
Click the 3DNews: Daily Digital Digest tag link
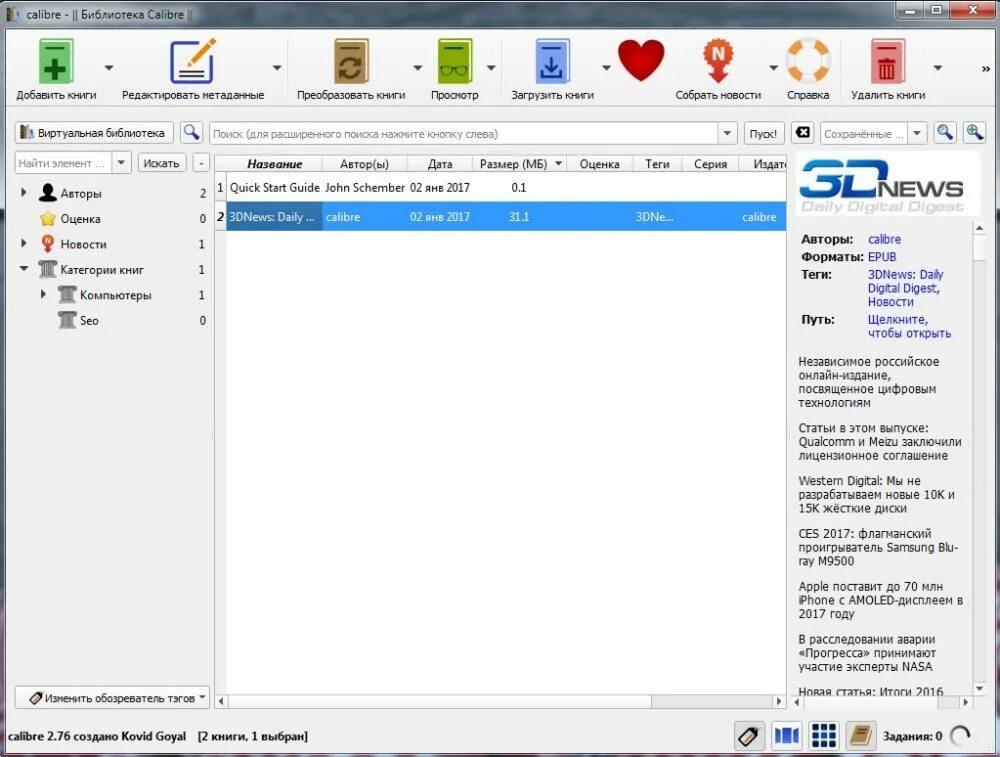coord(905,281)
